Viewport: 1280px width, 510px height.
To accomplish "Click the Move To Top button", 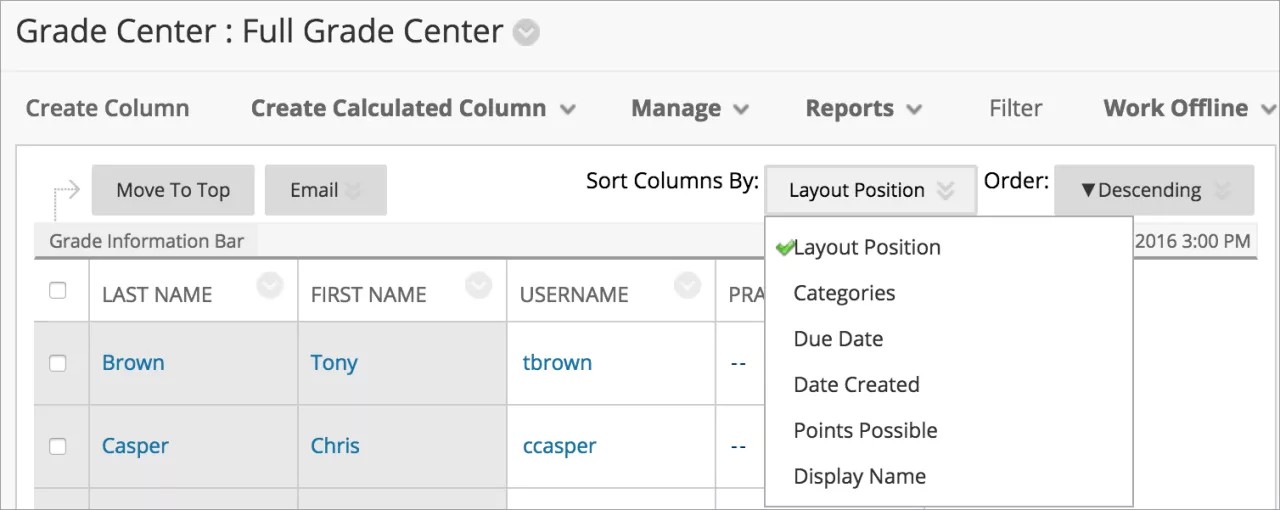I will pos(173,190).
